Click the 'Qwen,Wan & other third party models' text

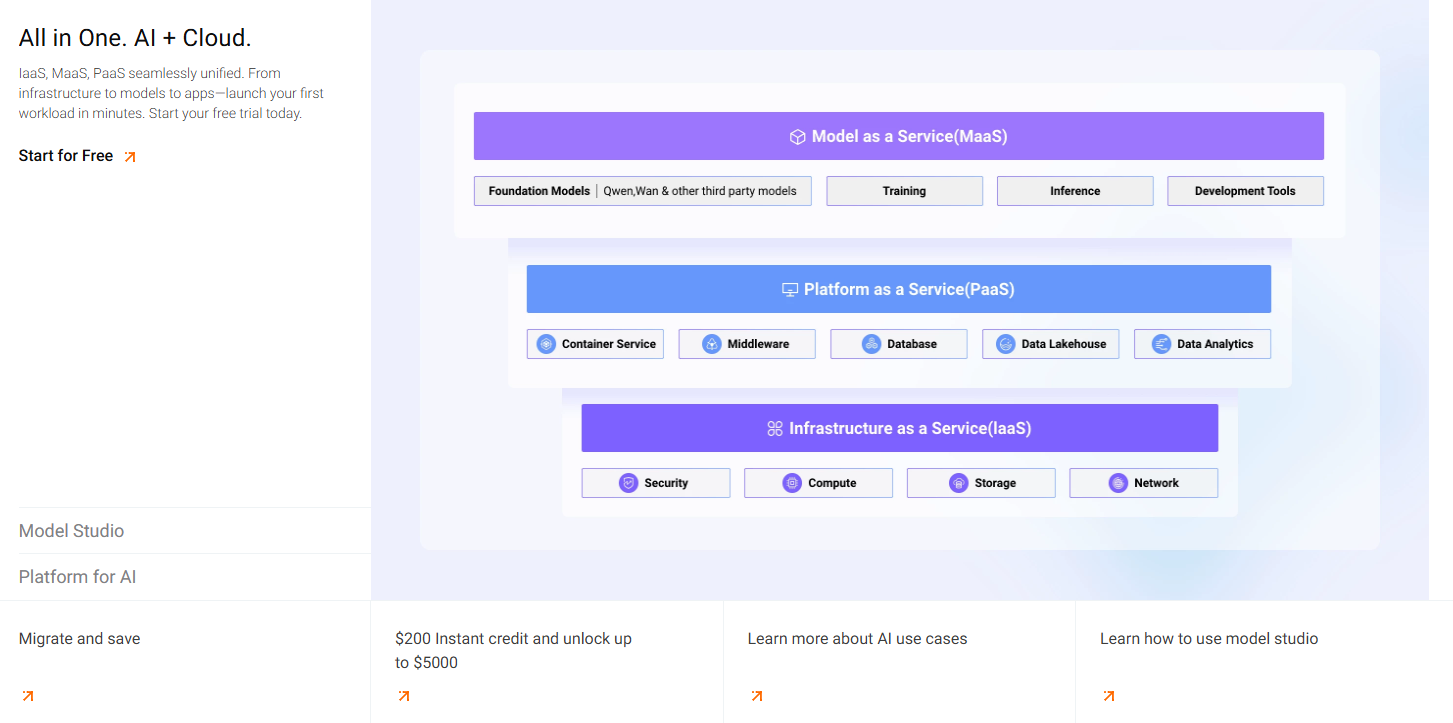700,191
